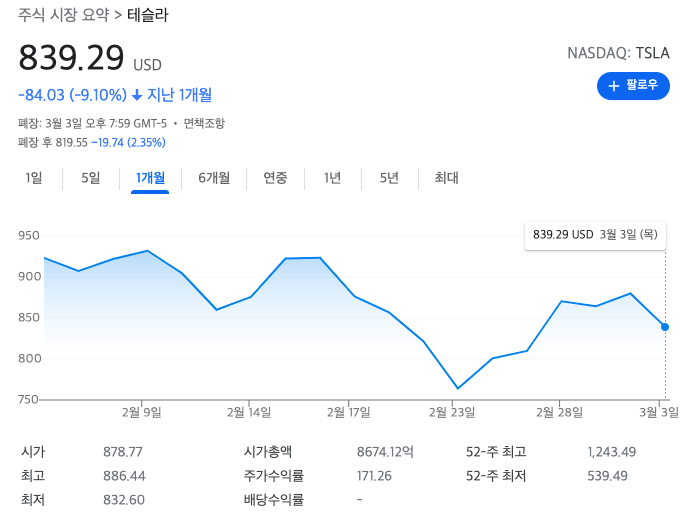Switch to the 연중 tab

[275, 178]
